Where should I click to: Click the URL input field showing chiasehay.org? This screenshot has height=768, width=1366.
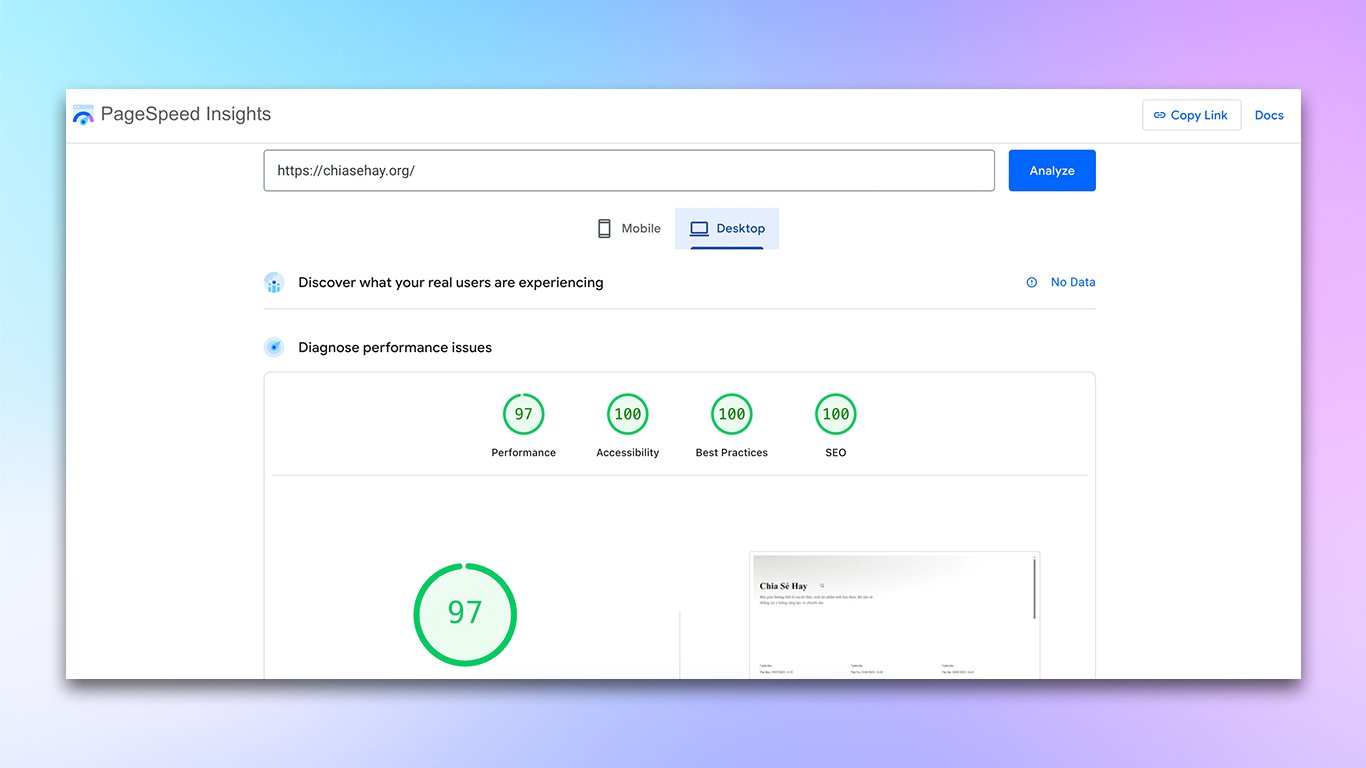[x=628, y=170]
